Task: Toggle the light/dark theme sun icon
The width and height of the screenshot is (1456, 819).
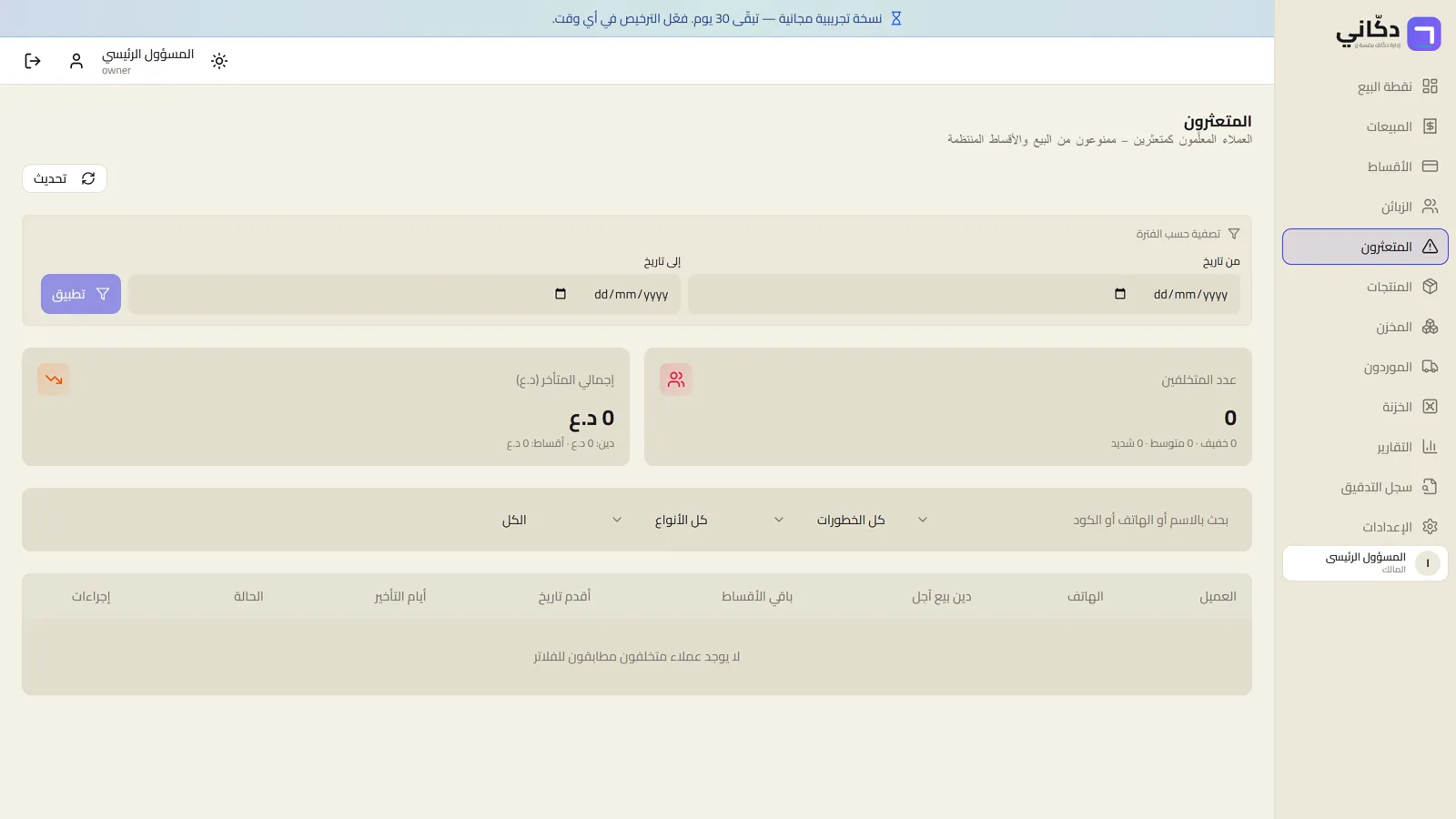Action: [x=219, y=61]
